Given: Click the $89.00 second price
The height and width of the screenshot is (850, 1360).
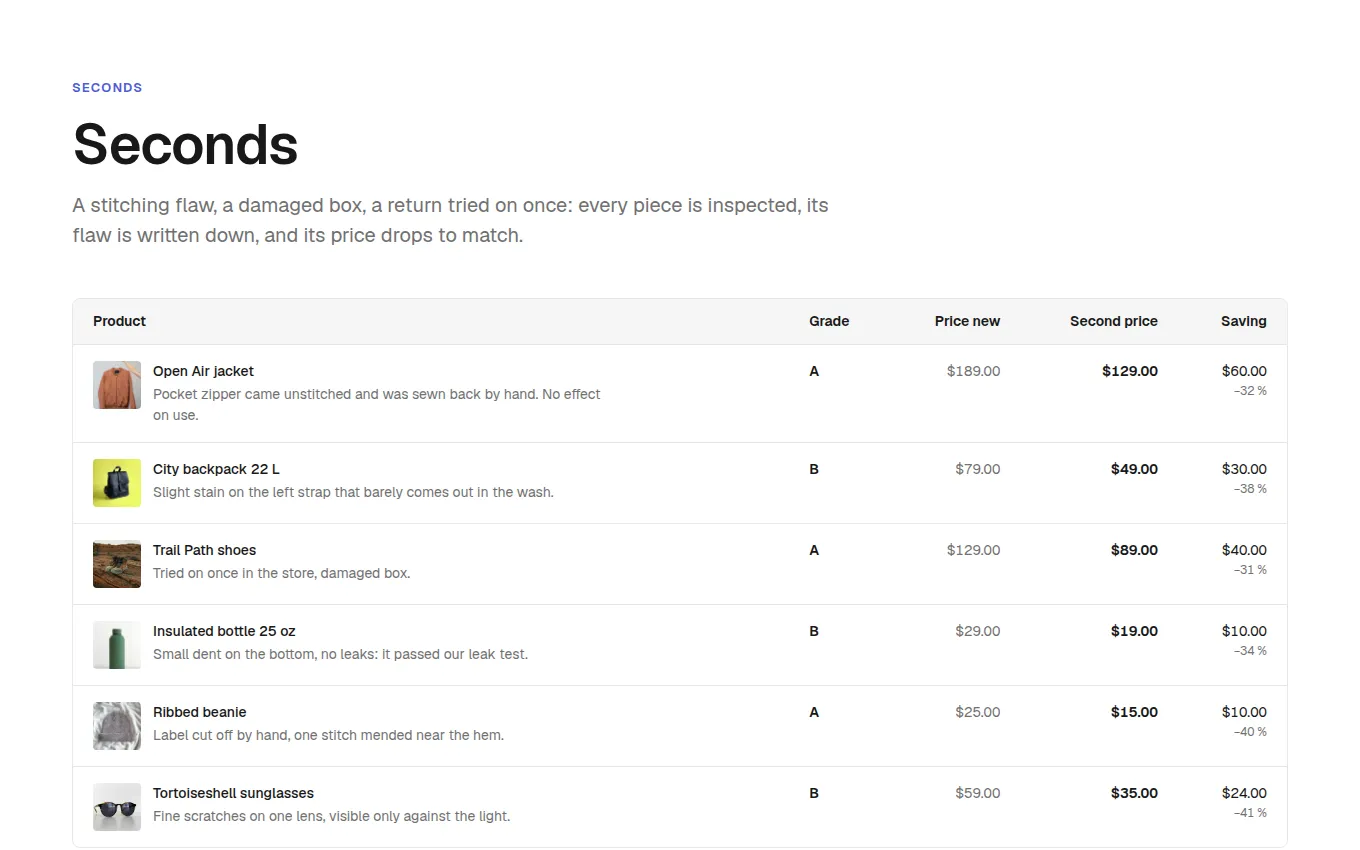Looking at the screenshot, I should click(1134, 550).
